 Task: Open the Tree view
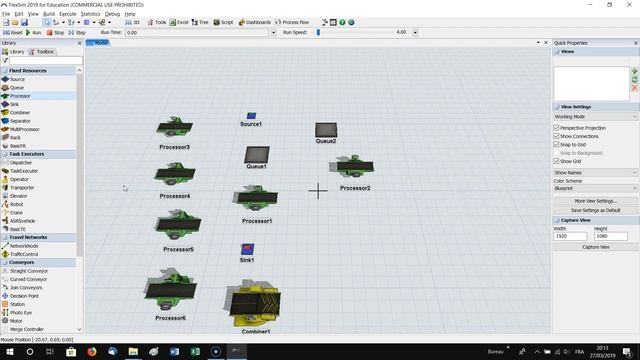coord(200,22)
